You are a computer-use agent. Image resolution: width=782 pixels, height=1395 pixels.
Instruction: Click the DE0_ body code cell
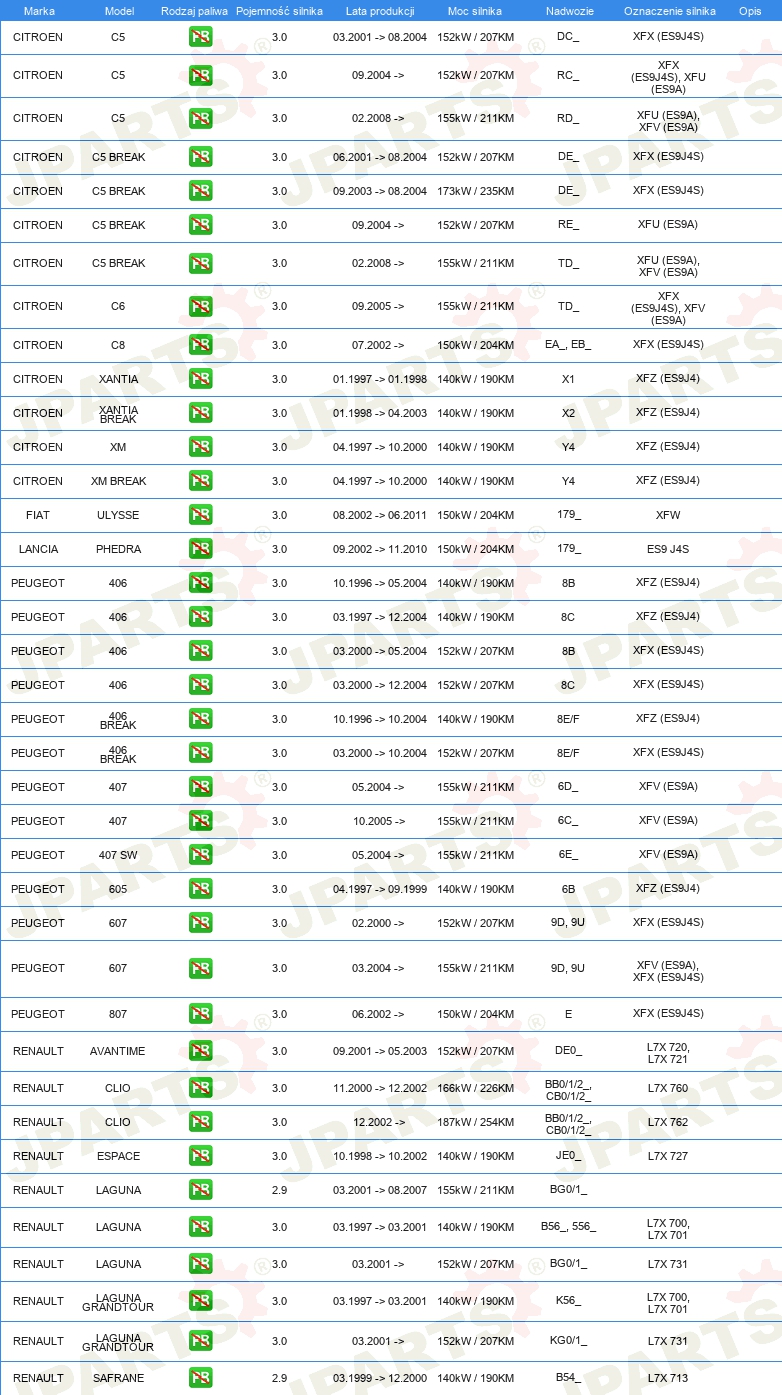point(568,1051)
